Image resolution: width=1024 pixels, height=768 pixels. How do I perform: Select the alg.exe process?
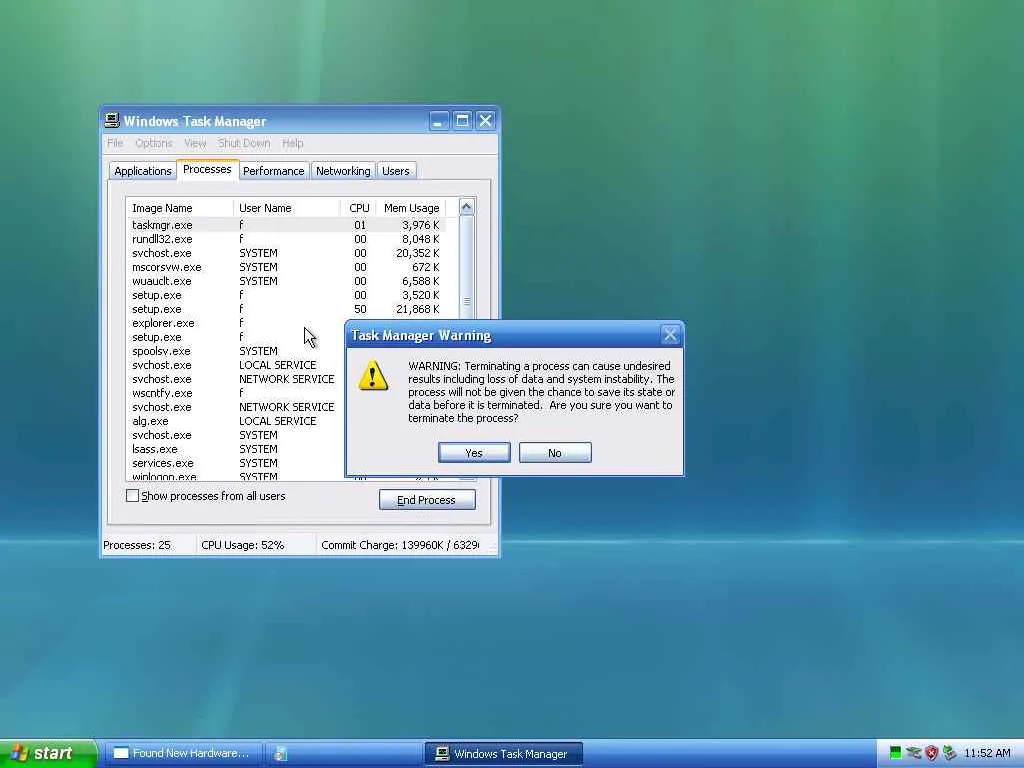(235, 421)
